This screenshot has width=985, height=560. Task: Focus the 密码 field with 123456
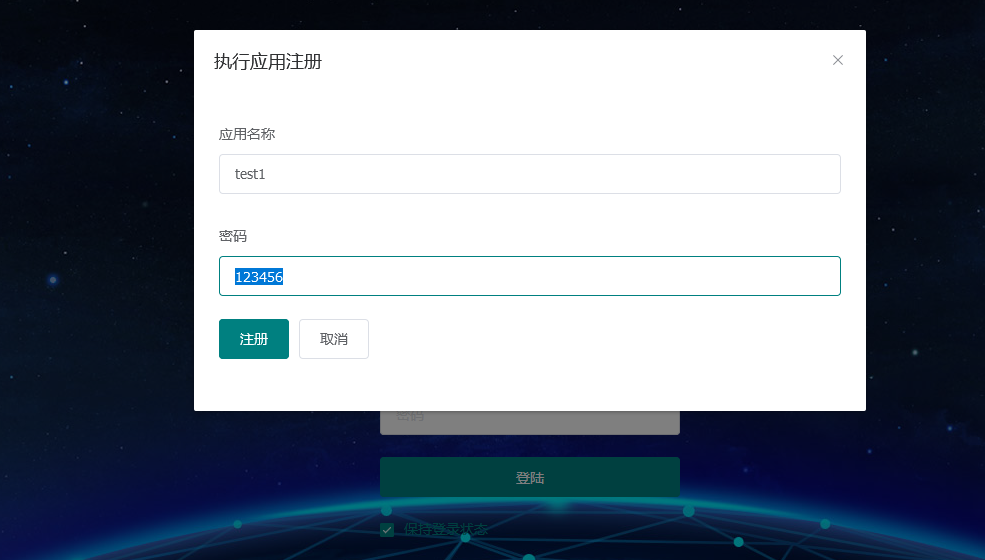530,276
